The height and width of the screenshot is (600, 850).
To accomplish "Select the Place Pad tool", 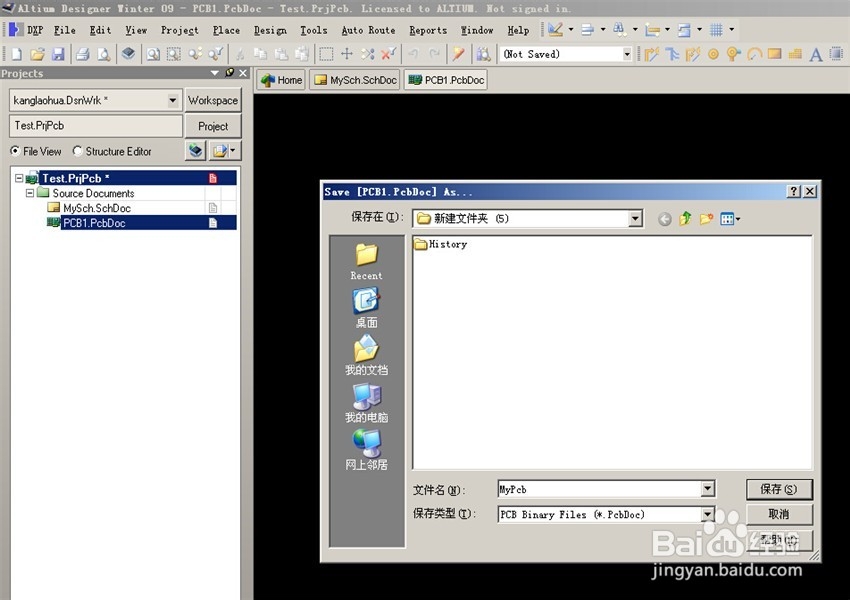I will [x=713, y=54].
